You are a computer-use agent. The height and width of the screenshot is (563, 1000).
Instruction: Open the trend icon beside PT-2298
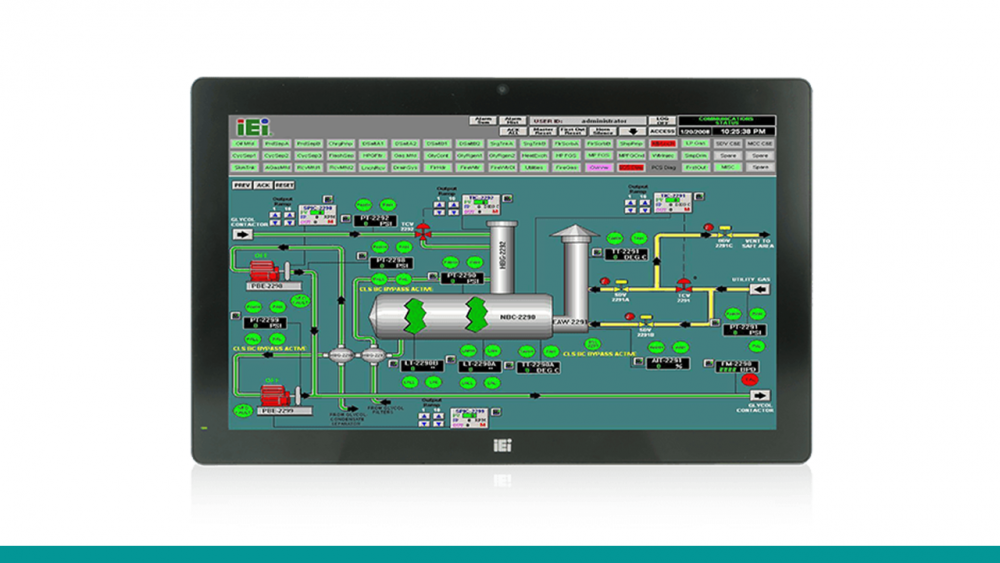pos(362,256)
